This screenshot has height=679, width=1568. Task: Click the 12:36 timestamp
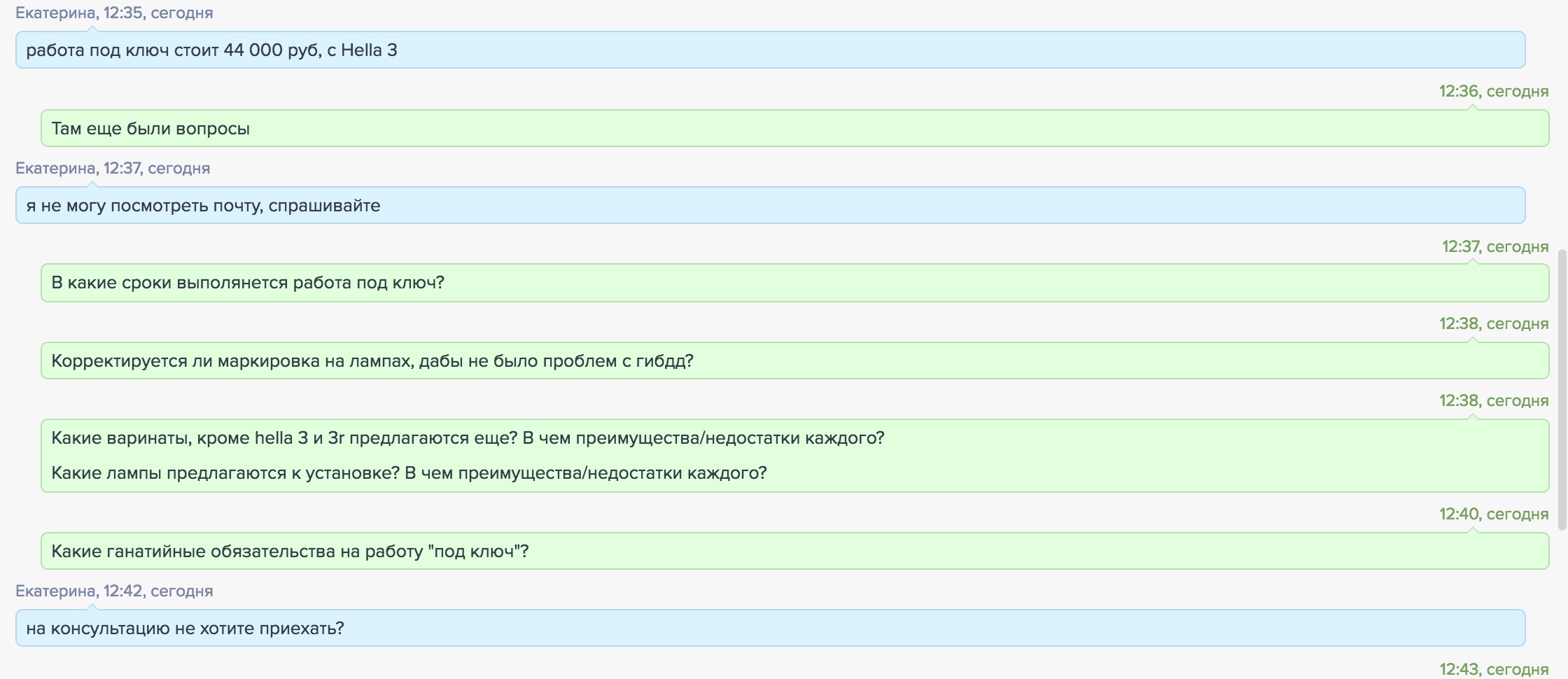coord(1493,91)
